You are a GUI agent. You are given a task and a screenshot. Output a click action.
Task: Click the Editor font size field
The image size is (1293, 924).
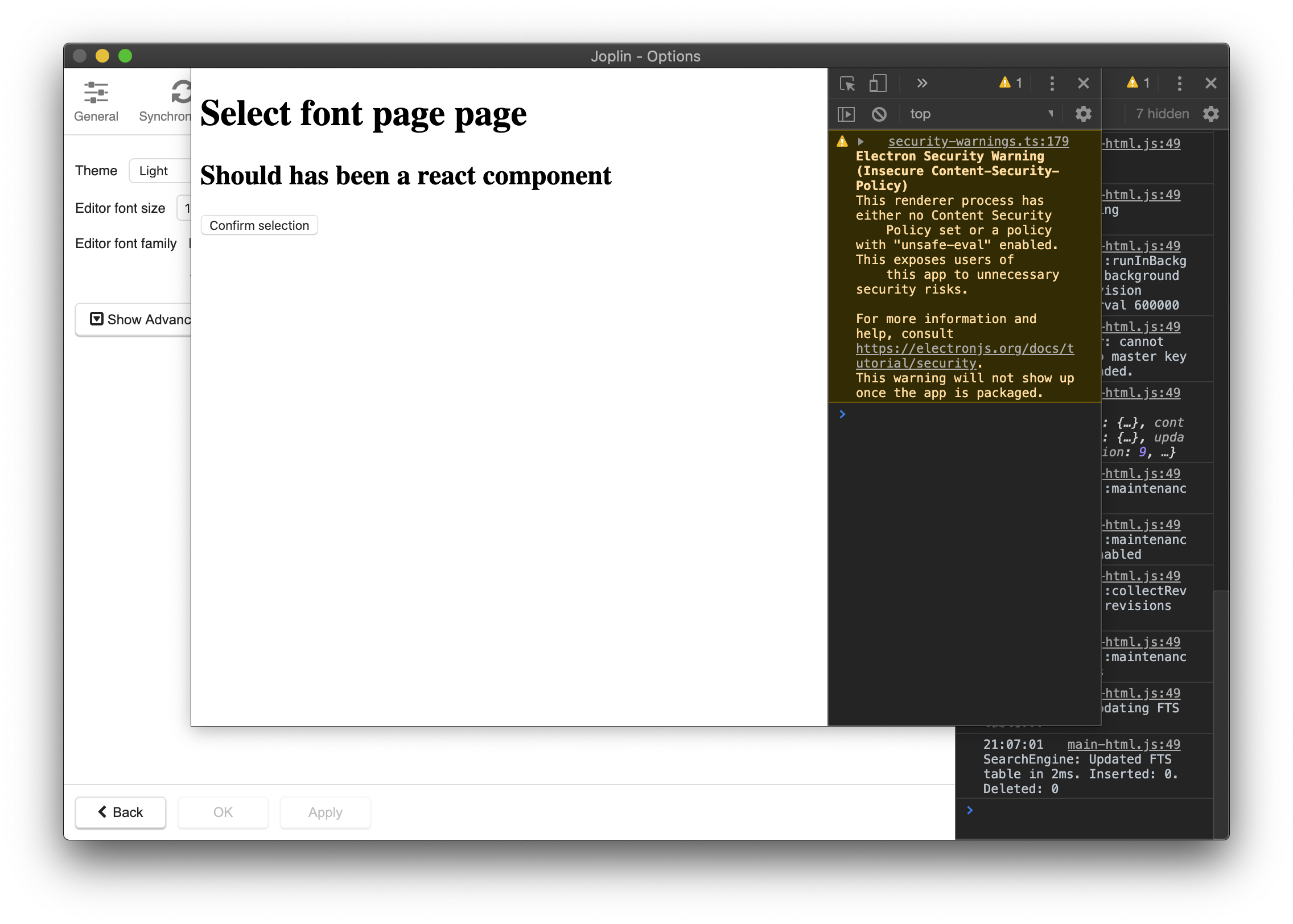pos(188,208)
